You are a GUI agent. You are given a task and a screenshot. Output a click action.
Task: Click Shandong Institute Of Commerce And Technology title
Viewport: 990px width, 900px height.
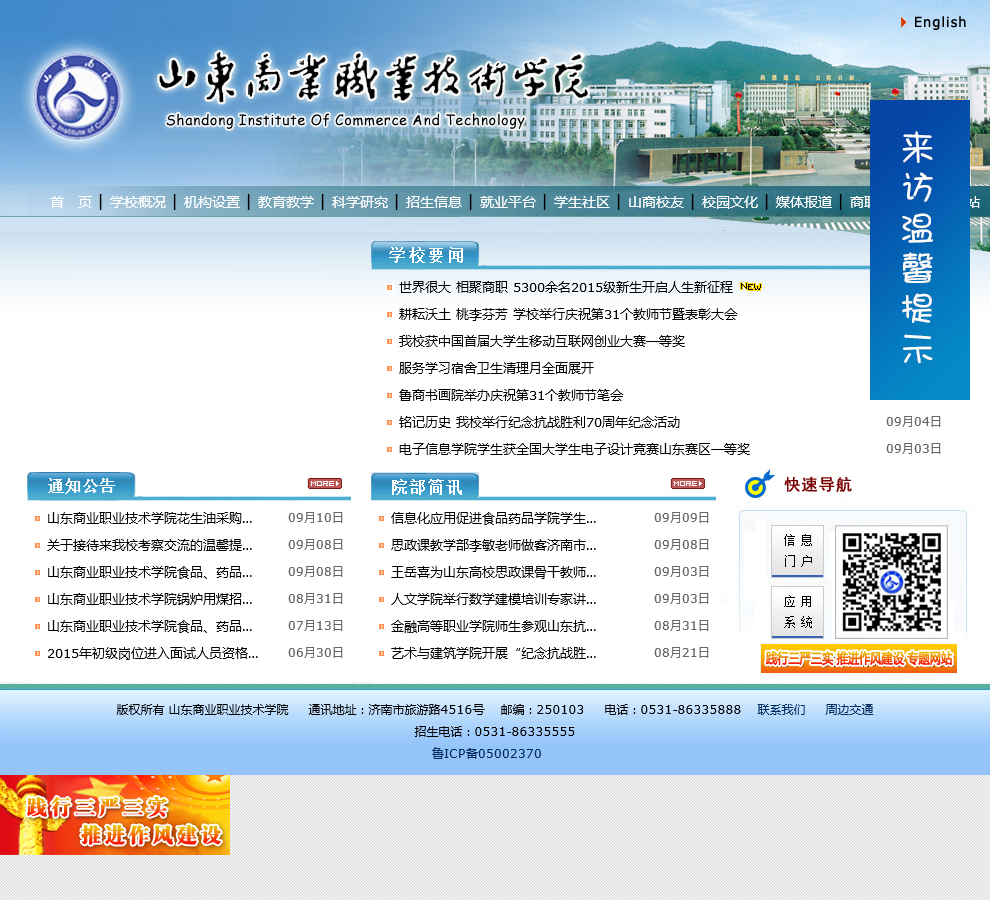pos(345,120)
